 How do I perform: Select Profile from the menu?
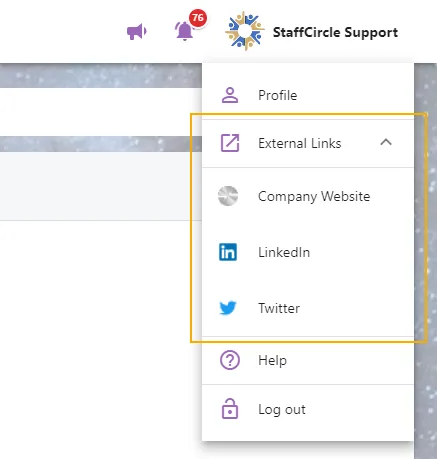[308, 95]
